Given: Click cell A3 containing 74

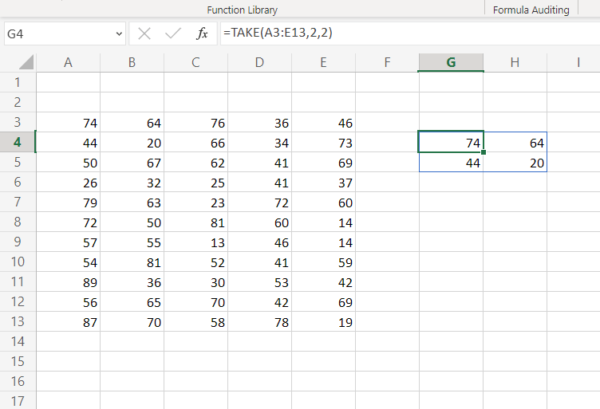Looking at the screenshot, I should [68, 122].
